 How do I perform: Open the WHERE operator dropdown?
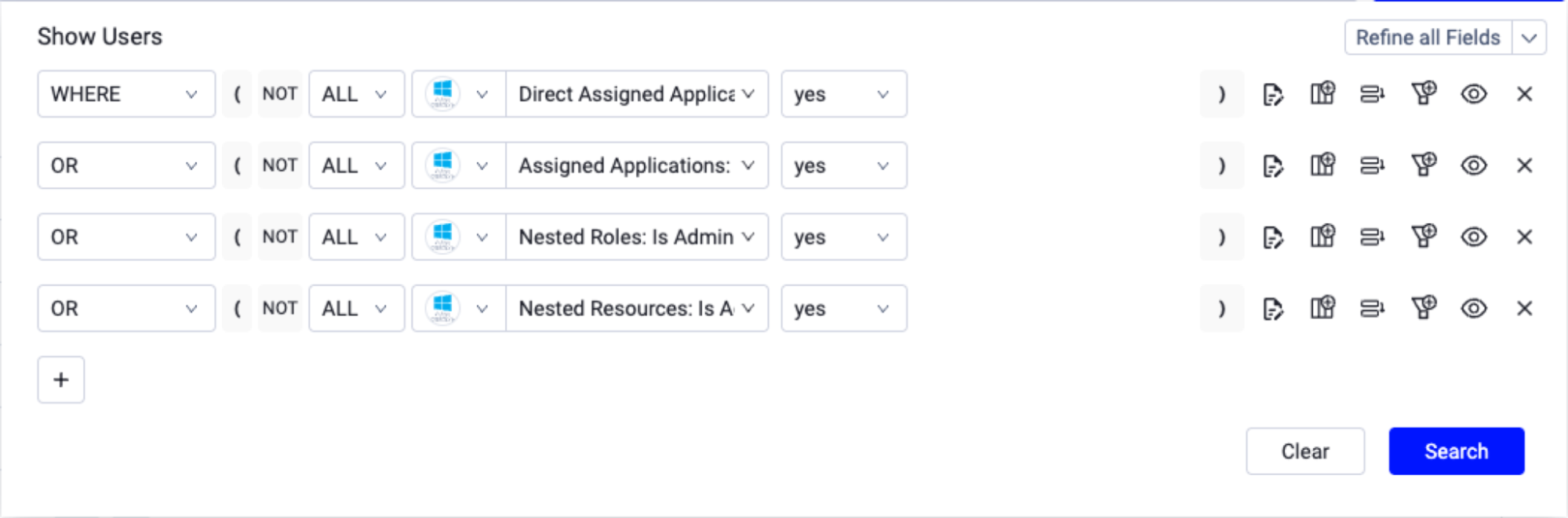(126, 94)
